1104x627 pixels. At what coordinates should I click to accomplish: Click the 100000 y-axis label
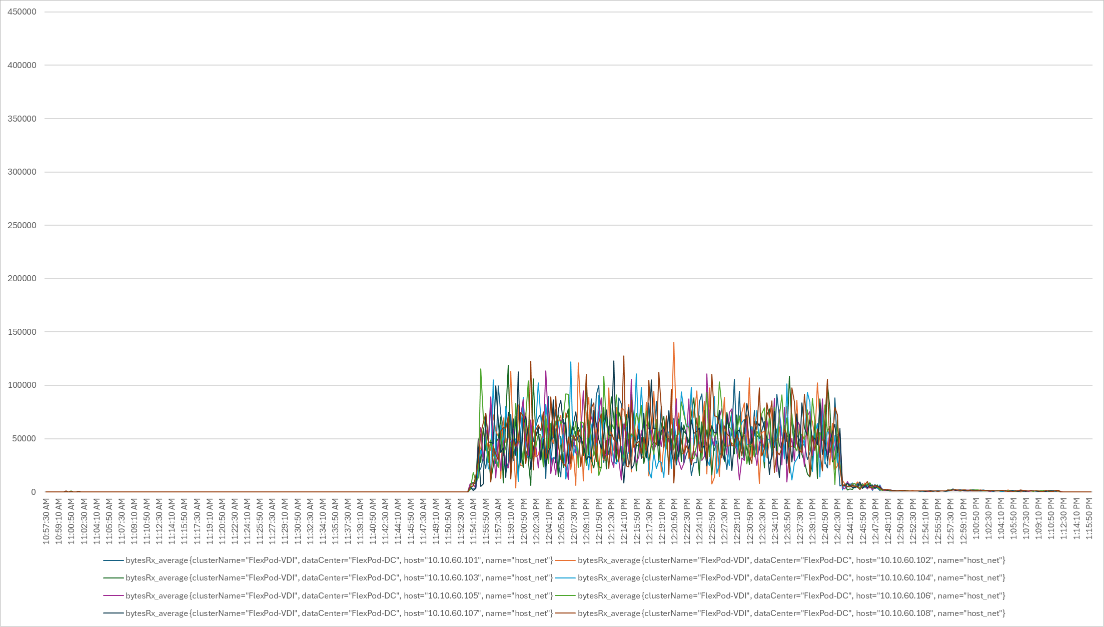coord(21,386)
